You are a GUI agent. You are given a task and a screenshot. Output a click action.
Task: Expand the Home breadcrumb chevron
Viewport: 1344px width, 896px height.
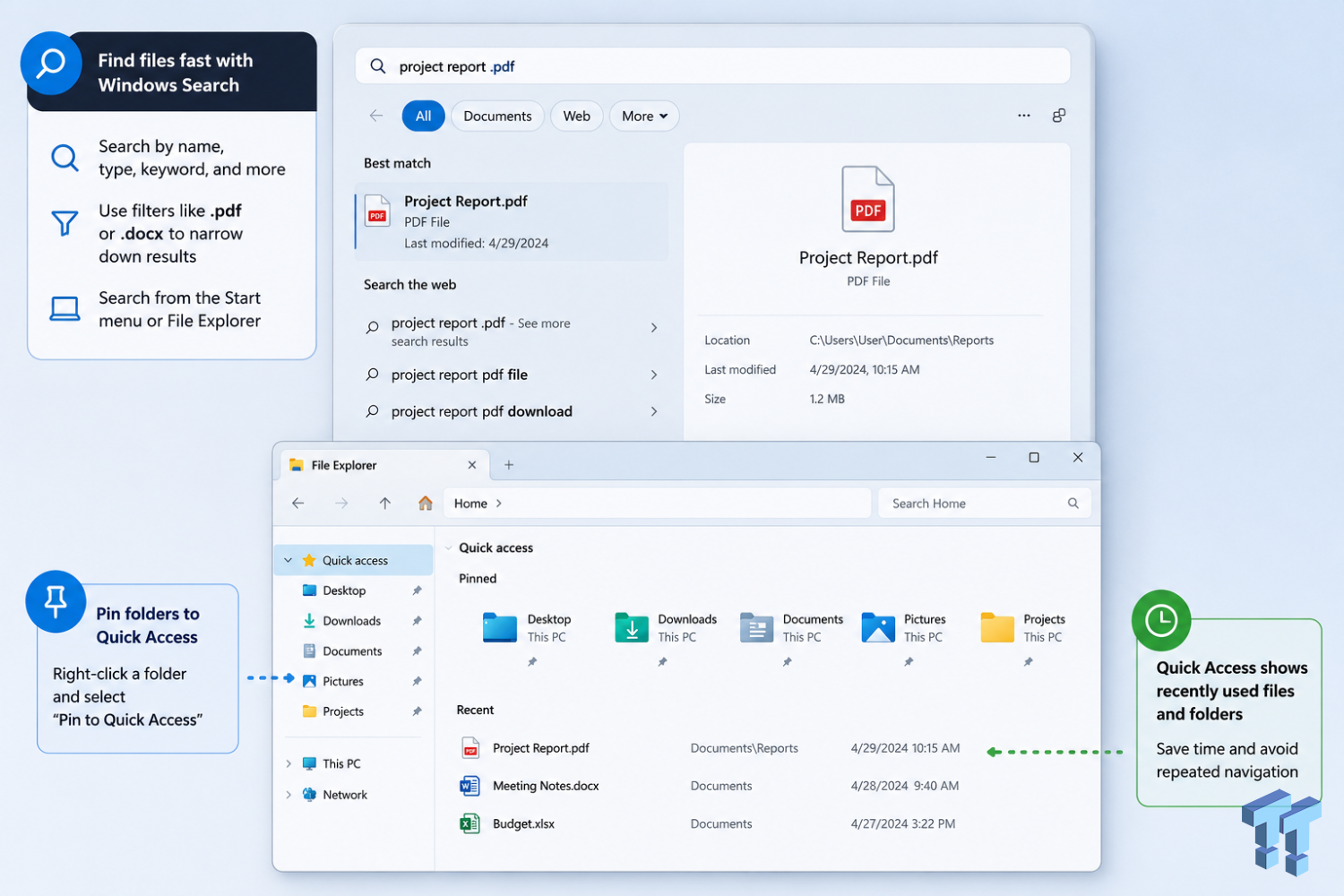tap(499, 504)
